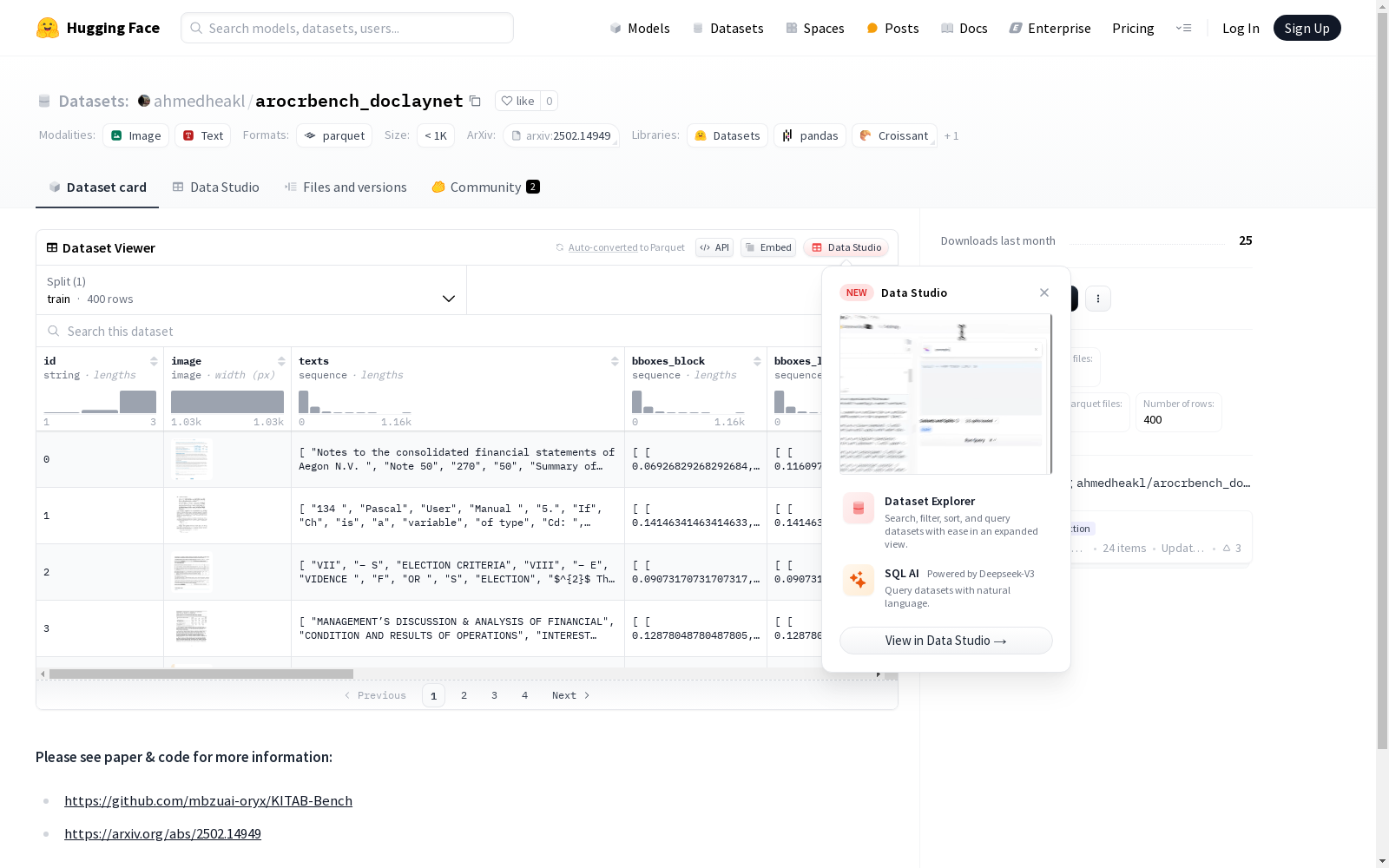Select the Datasets library tag

[727, 135]
